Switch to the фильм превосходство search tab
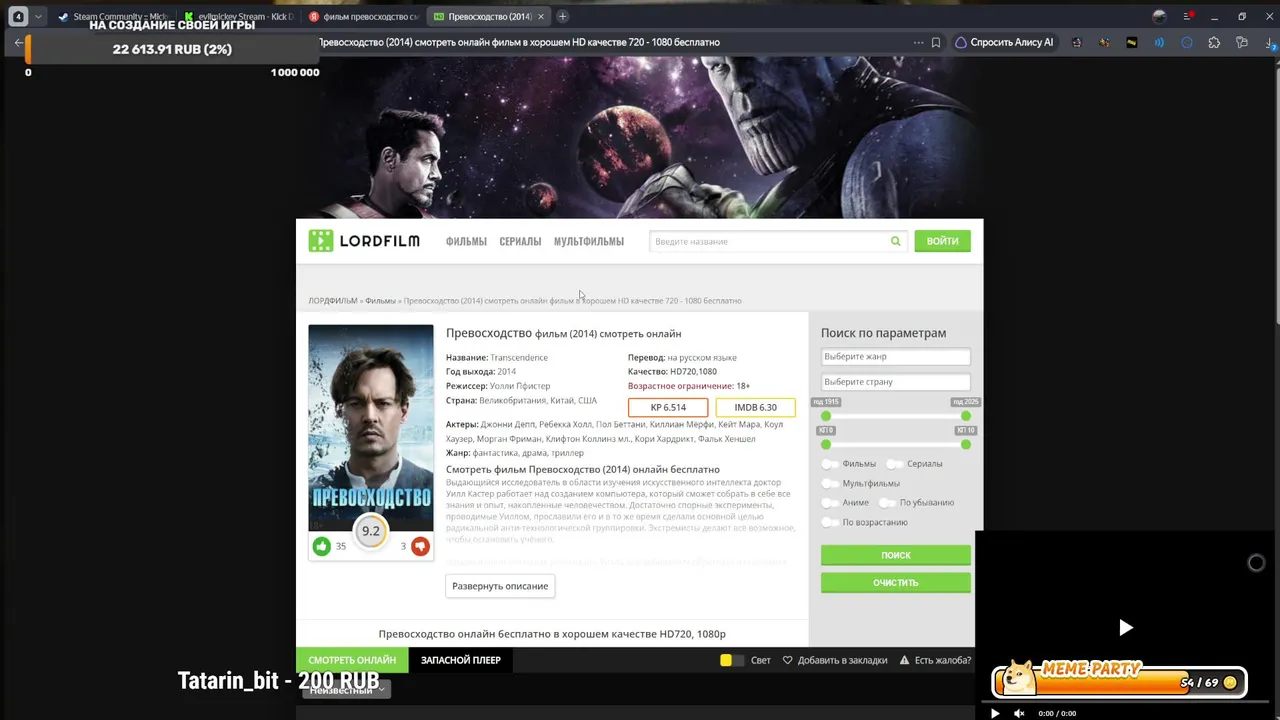The width and height of the screenshot is (1280, 720). pyautogui.click(x=362, y=16)
